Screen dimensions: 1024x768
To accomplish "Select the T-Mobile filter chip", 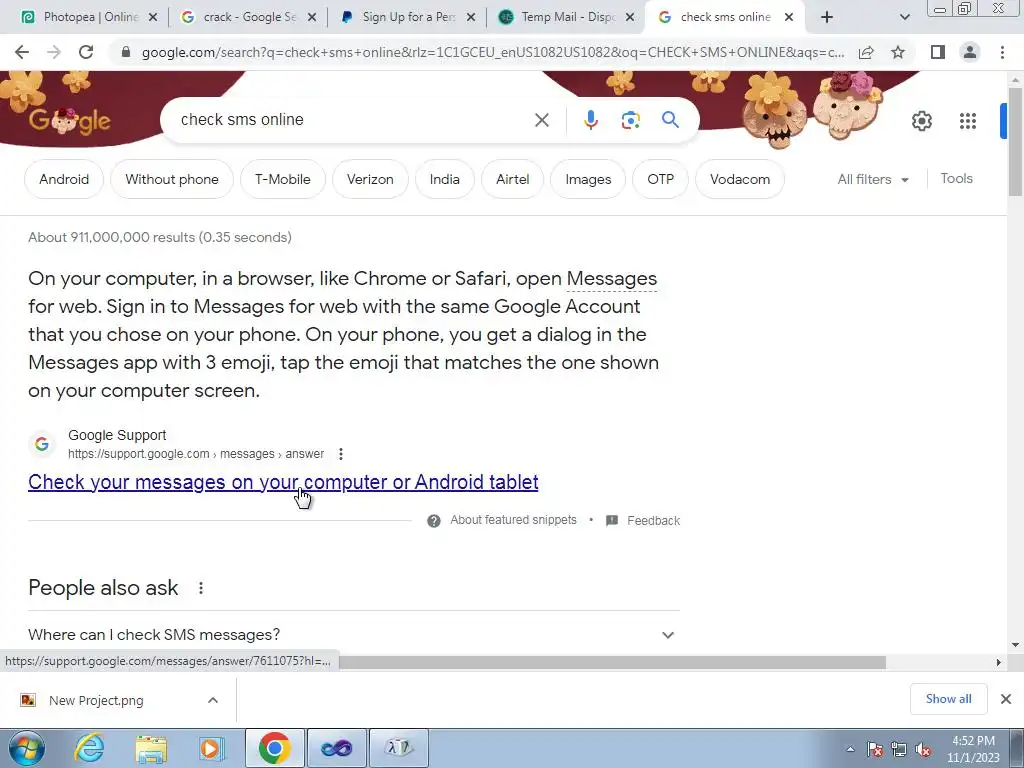I will 283,179.
